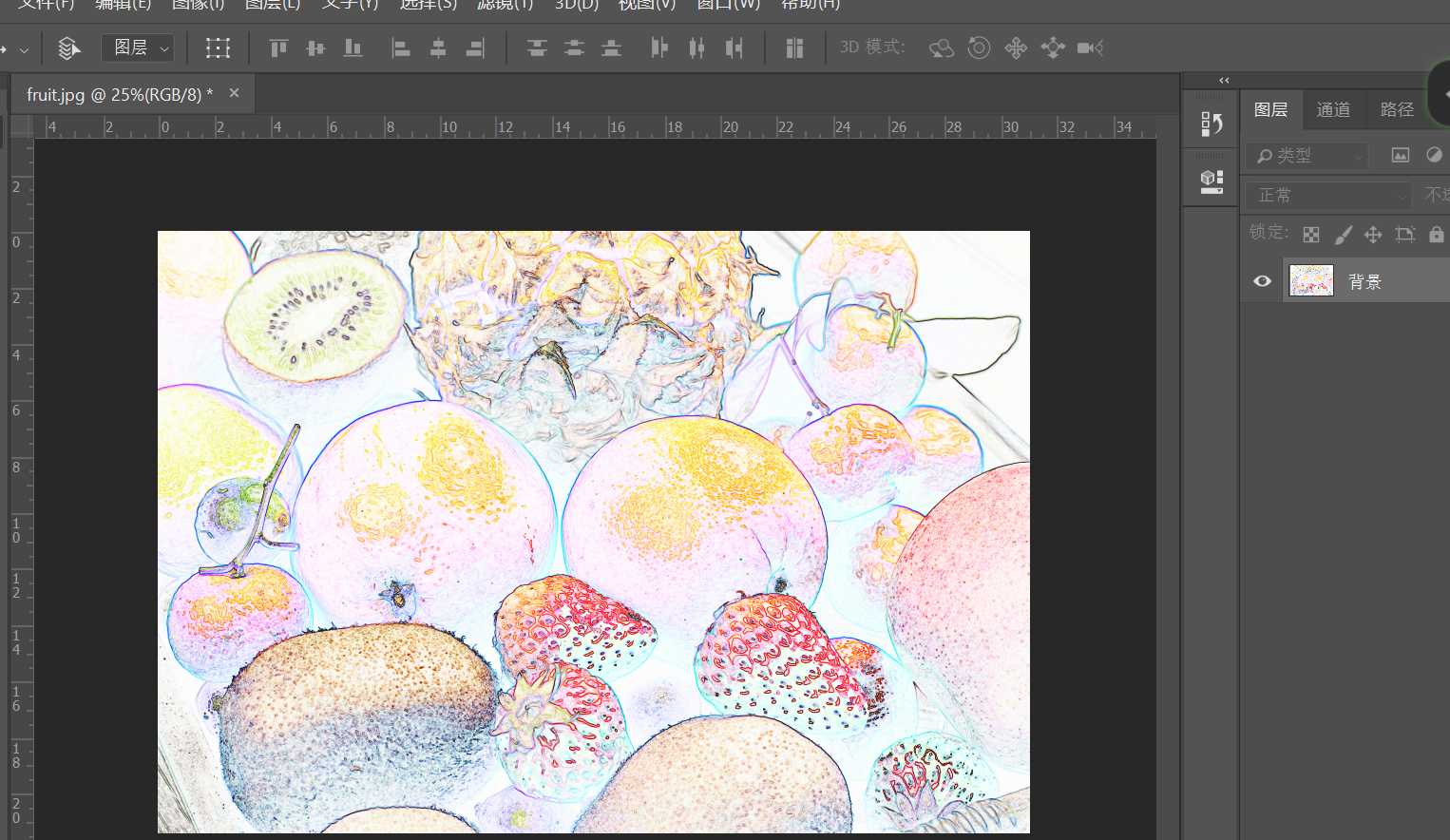Viewport: 1450px width, 840px height.
Task: Toggle pixel layer filter icon
Action: [1400, 155]
